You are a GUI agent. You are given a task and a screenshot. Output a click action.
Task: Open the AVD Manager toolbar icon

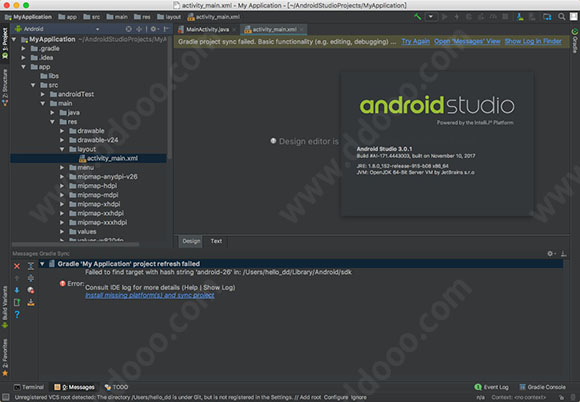point(520,17)
